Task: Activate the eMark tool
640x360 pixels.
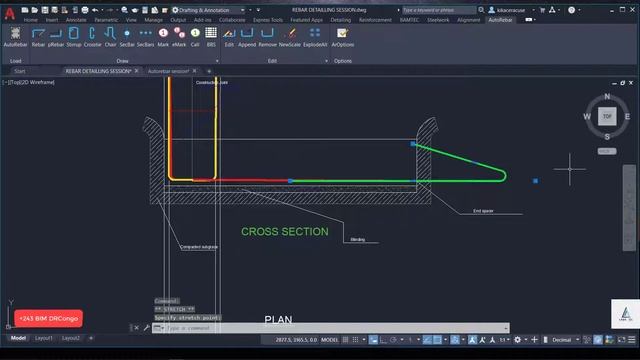Action: pos(179,37)
